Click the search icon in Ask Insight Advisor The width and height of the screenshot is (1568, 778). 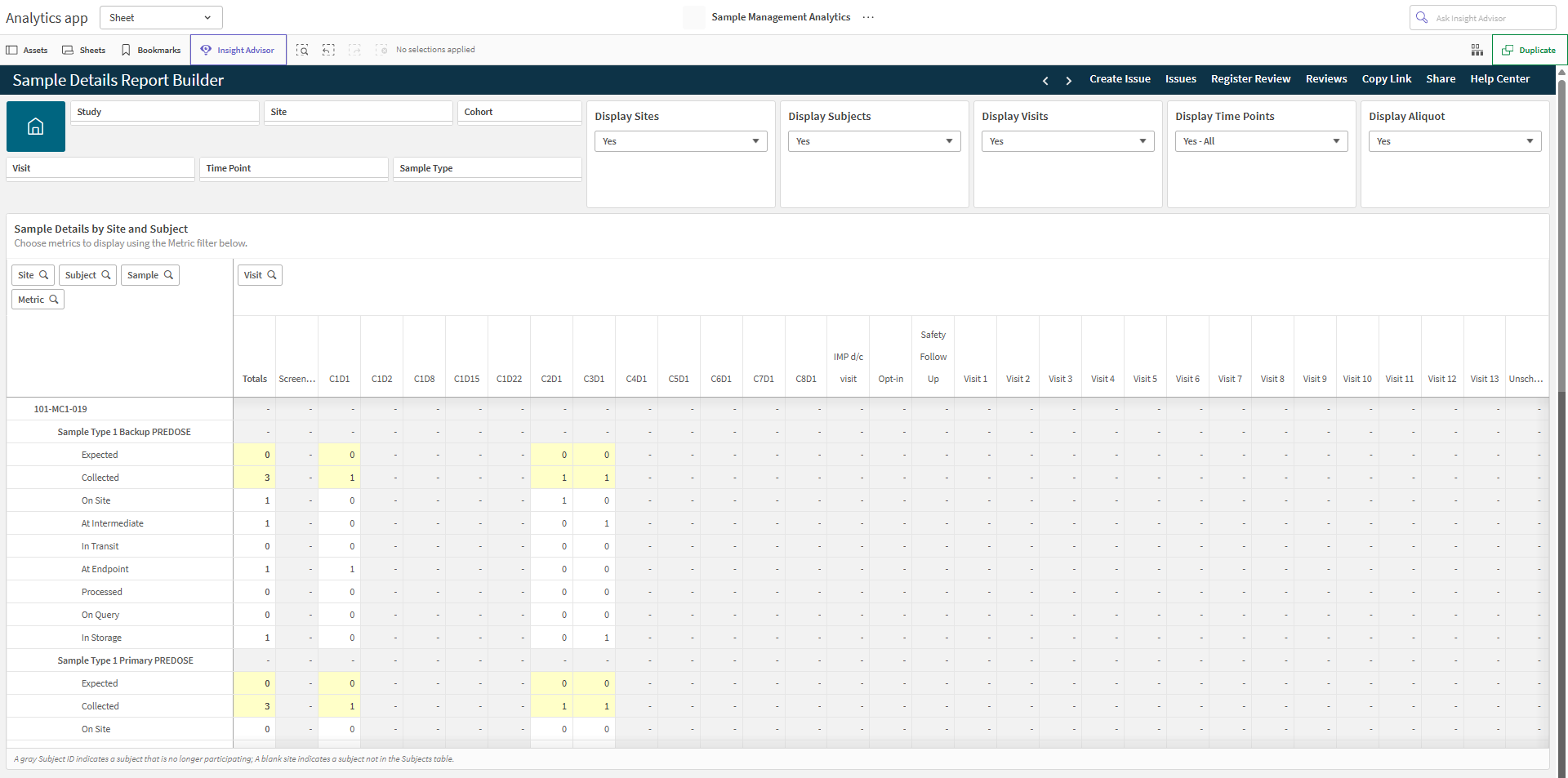coord(1422,17)
